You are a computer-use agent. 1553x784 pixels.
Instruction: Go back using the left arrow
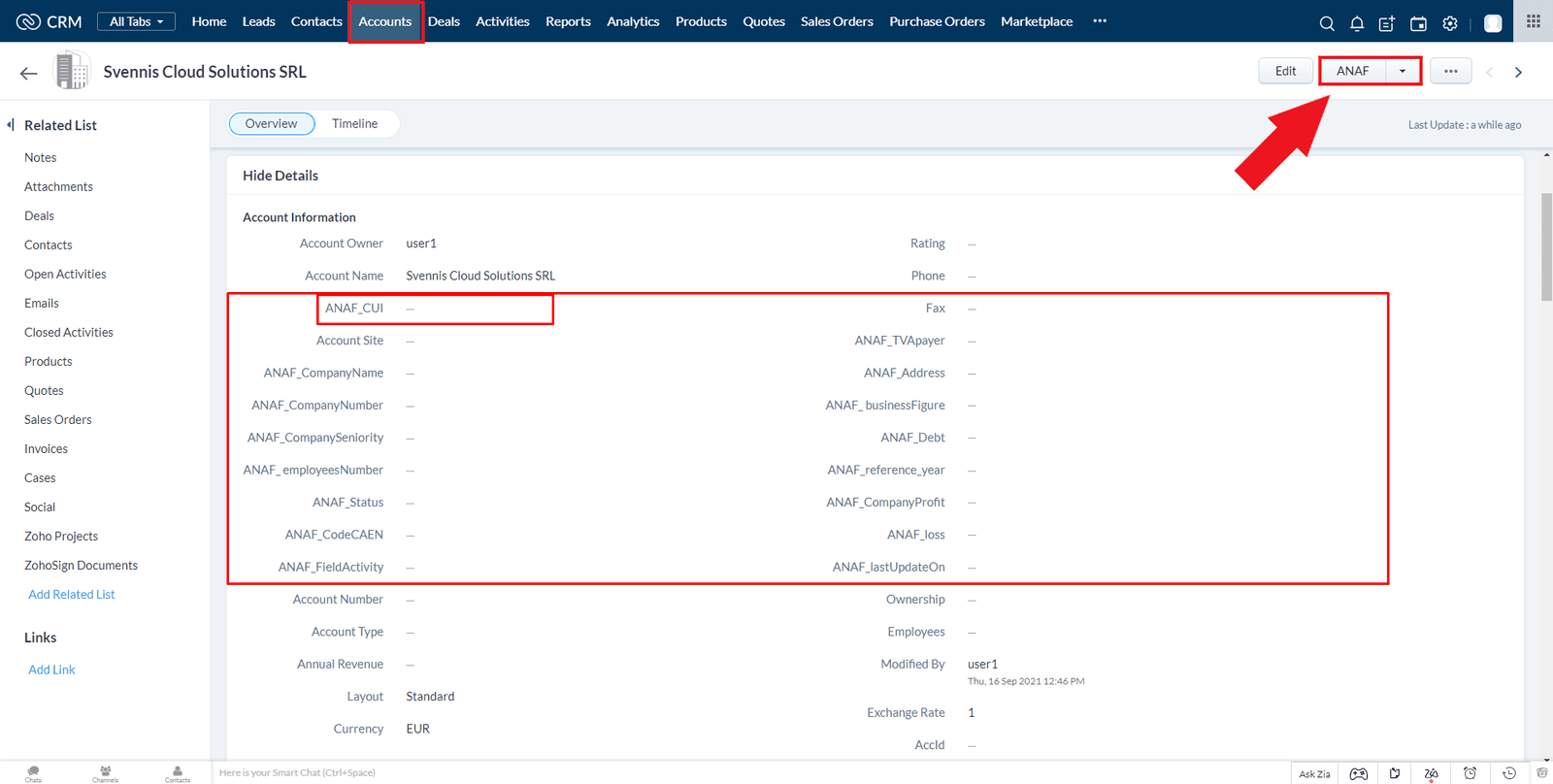pos(28,73)
